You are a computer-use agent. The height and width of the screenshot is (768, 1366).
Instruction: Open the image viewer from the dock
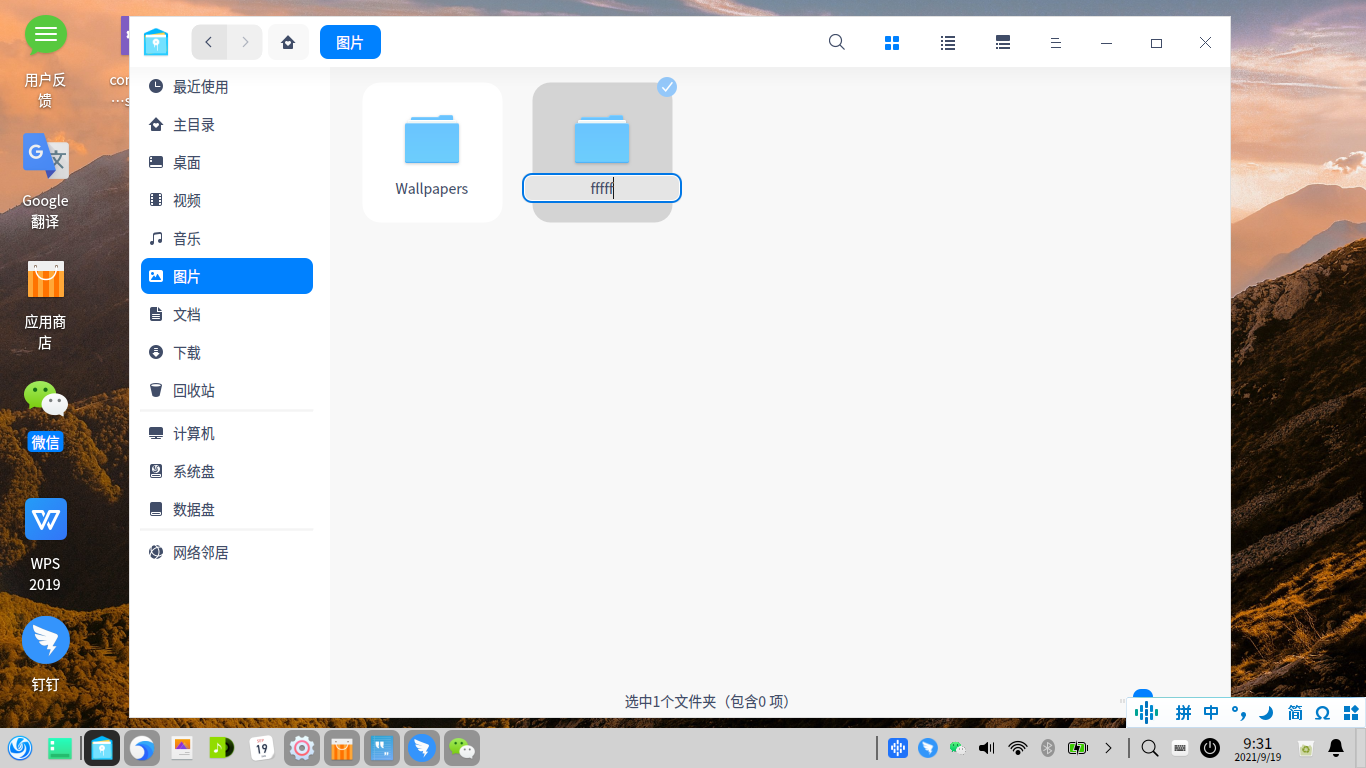(x=182, y=747)
